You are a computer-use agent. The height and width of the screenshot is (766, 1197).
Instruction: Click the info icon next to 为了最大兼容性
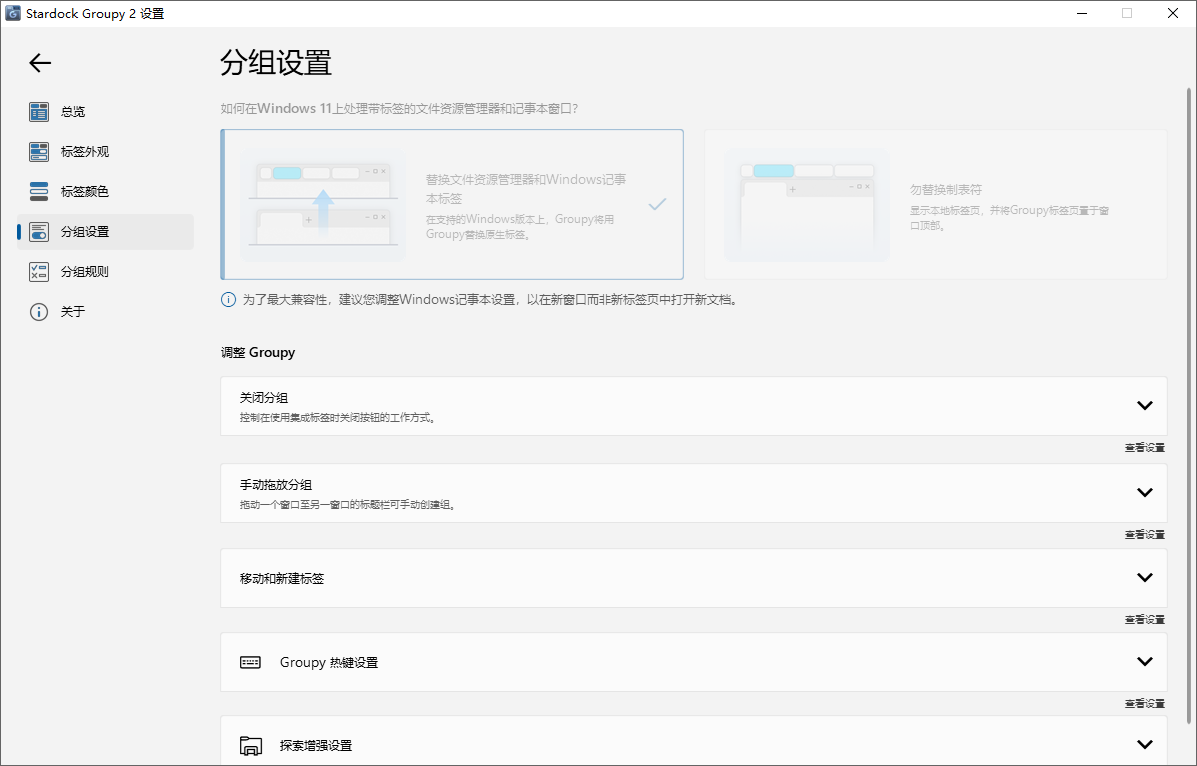(228, 299)
